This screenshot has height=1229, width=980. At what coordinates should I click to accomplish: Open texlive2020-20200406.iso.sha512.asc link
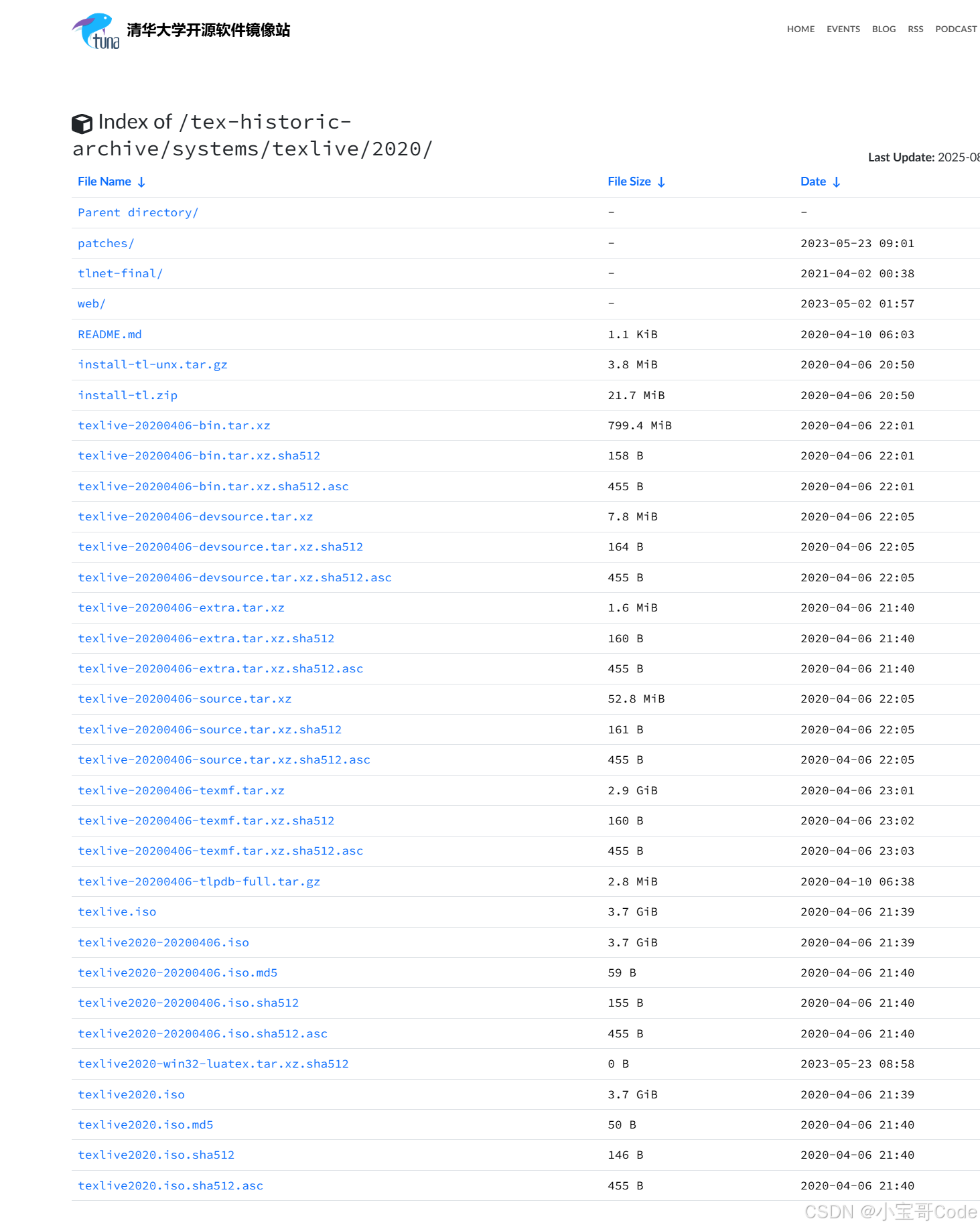(x=202, y=1033)
